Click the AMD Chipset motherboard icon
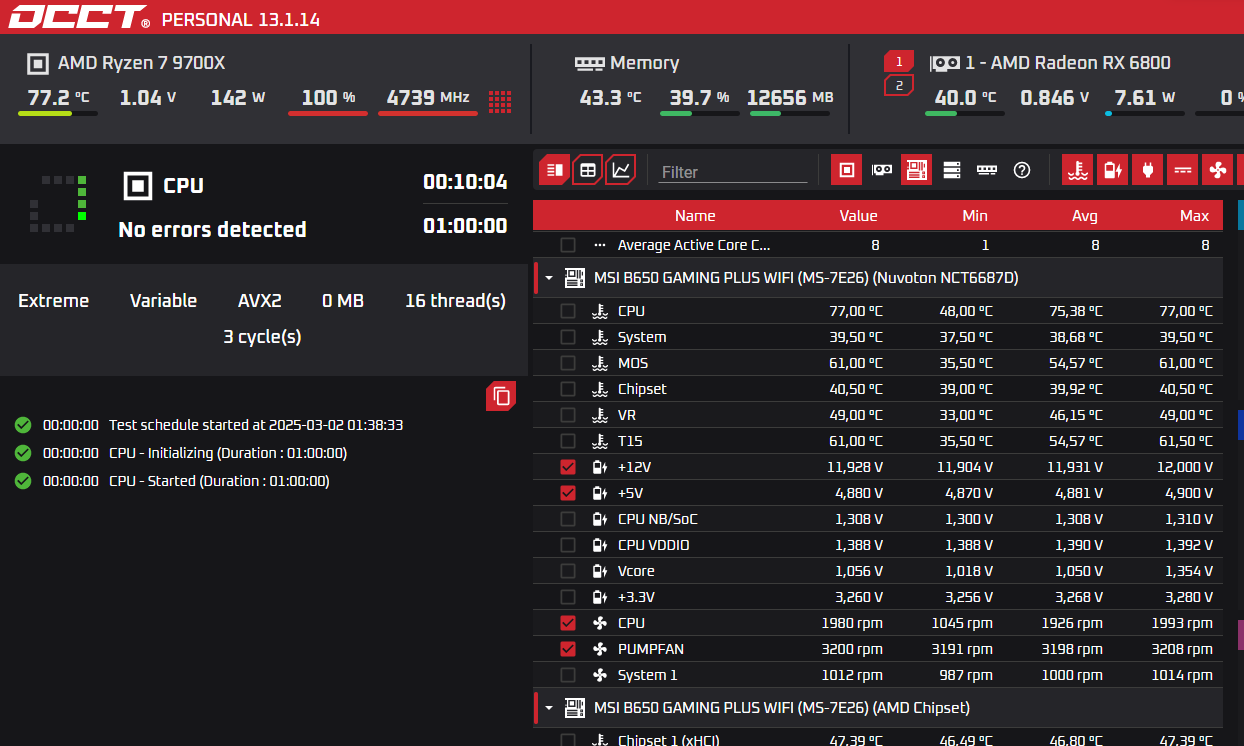 575,707
